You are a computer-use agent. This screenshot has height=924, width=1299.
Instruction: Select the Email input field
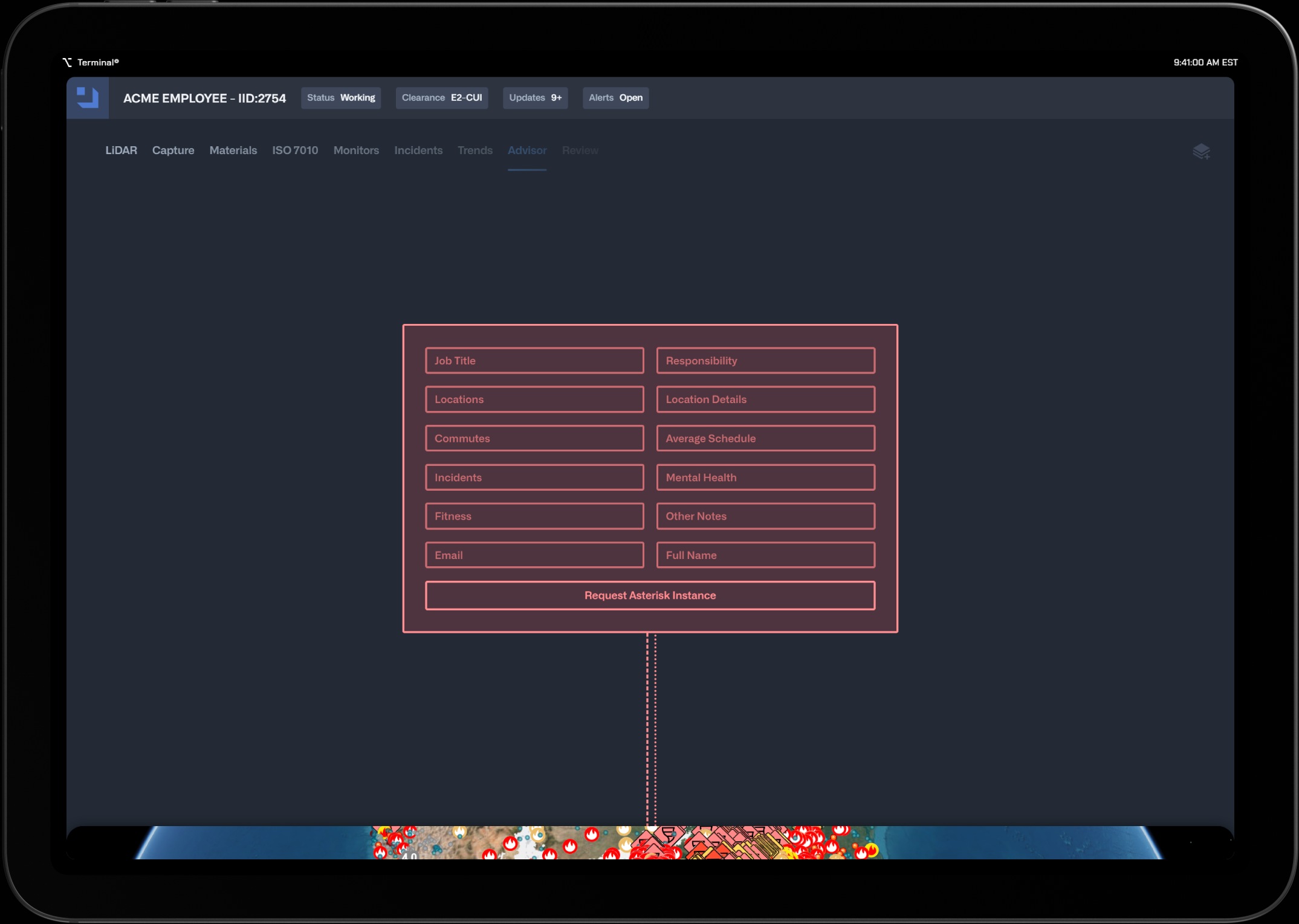[534, 555]
